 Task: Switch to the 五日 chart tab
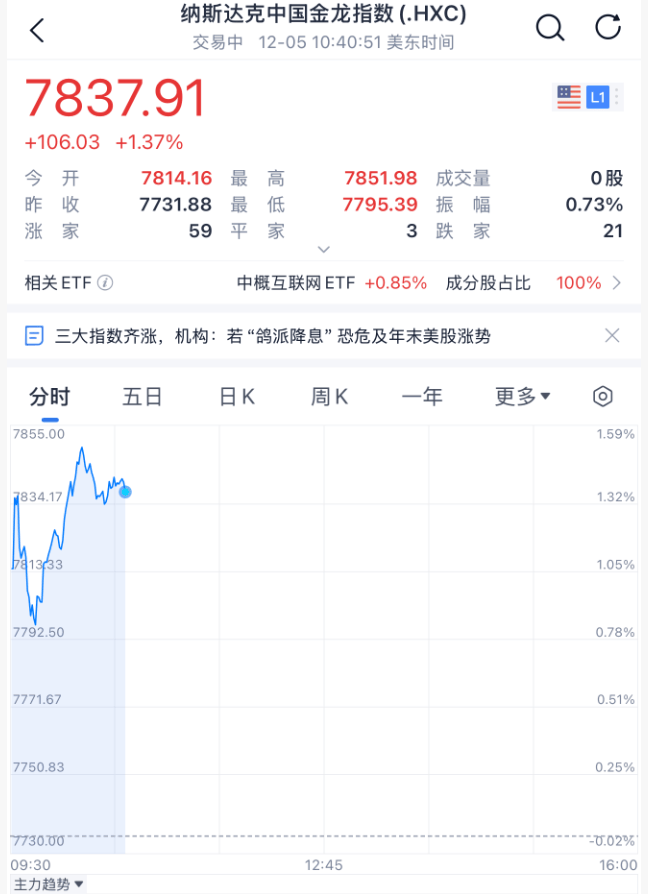[142, 396]
